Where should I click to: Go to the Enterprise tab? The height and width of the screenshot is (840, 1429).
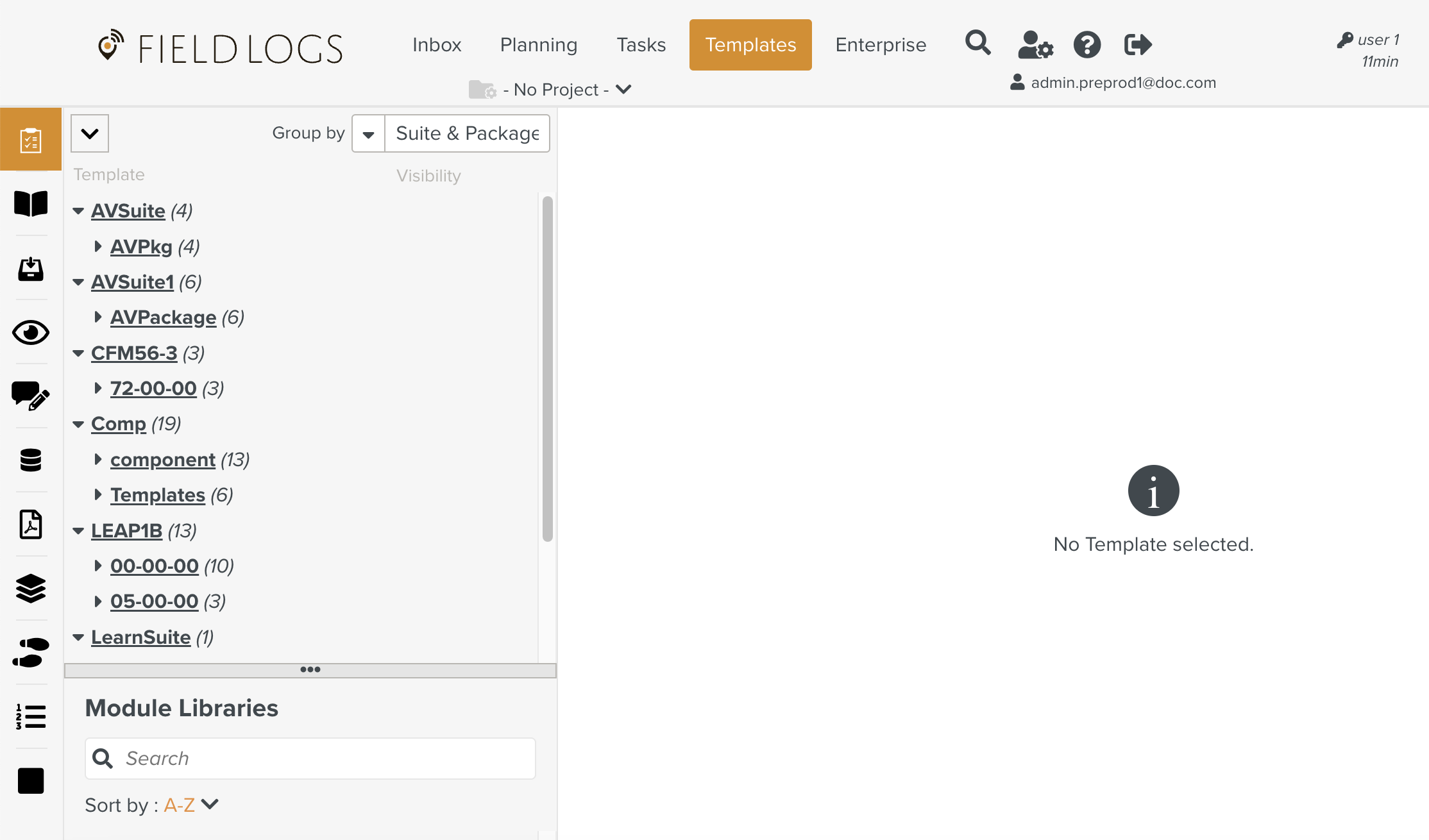coord(880,45)
